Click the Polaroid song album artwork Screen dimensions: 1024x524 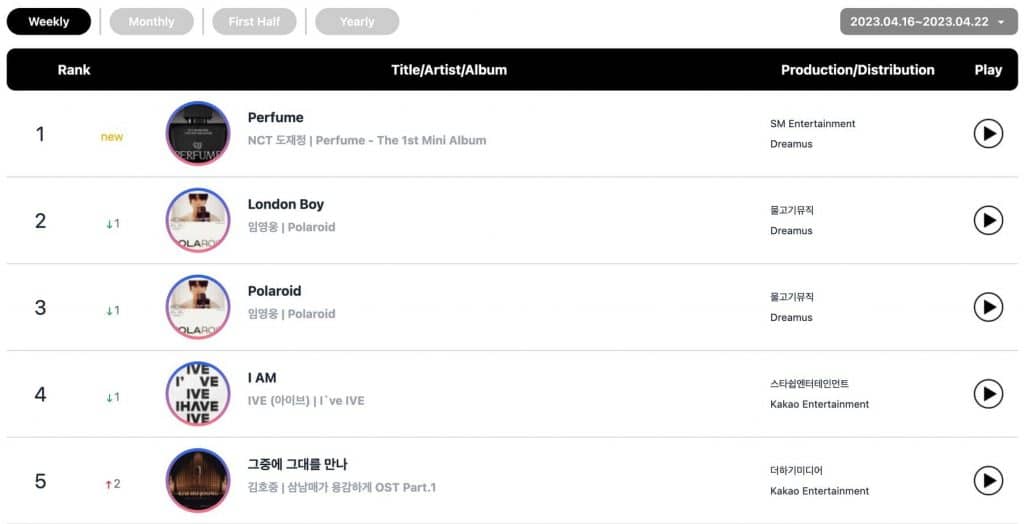click(x=198, y=307)
